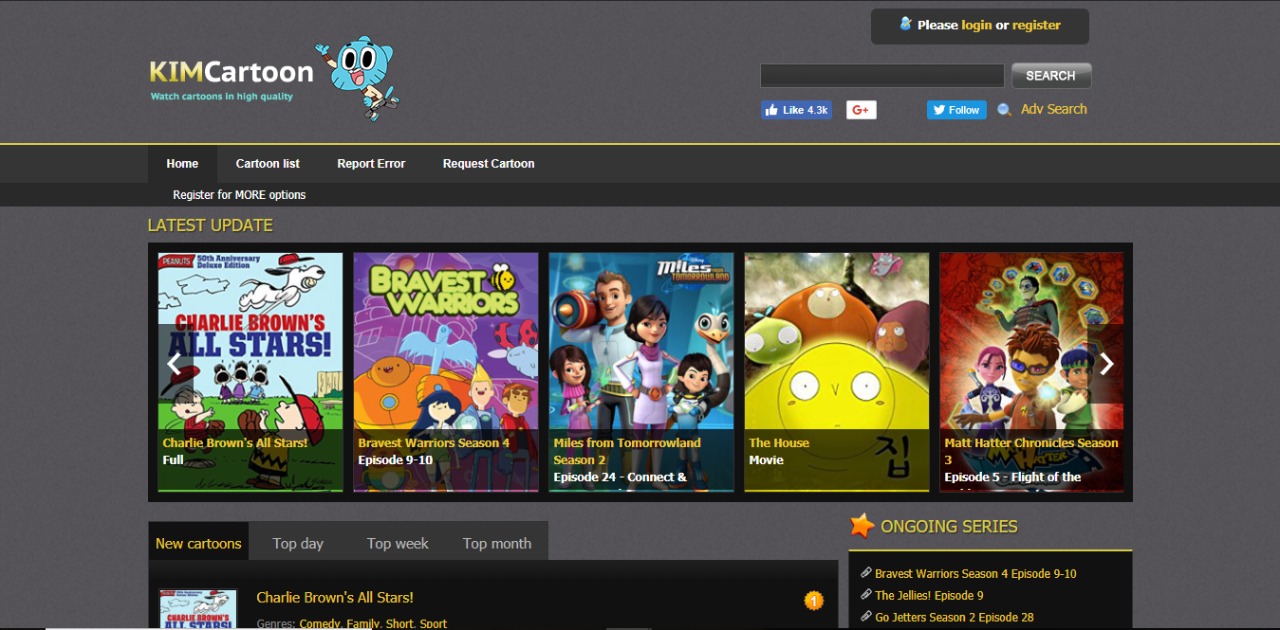This screenshot has width=1280, height=630.
Task: Click 'Episode 5 - Flight of the' caption
Action: point(1013,477)
